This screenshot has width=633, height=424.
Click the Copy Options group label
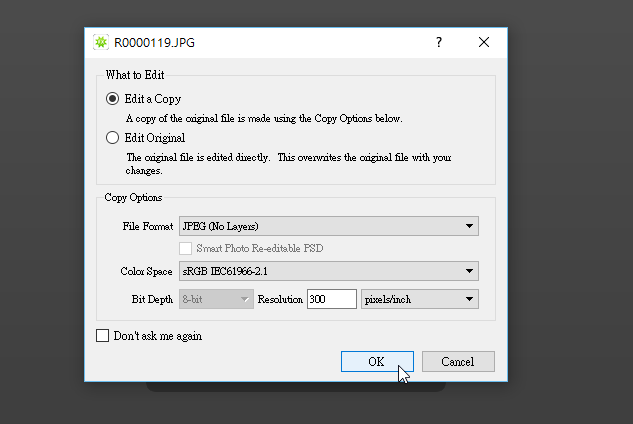[x=133, y=197]
